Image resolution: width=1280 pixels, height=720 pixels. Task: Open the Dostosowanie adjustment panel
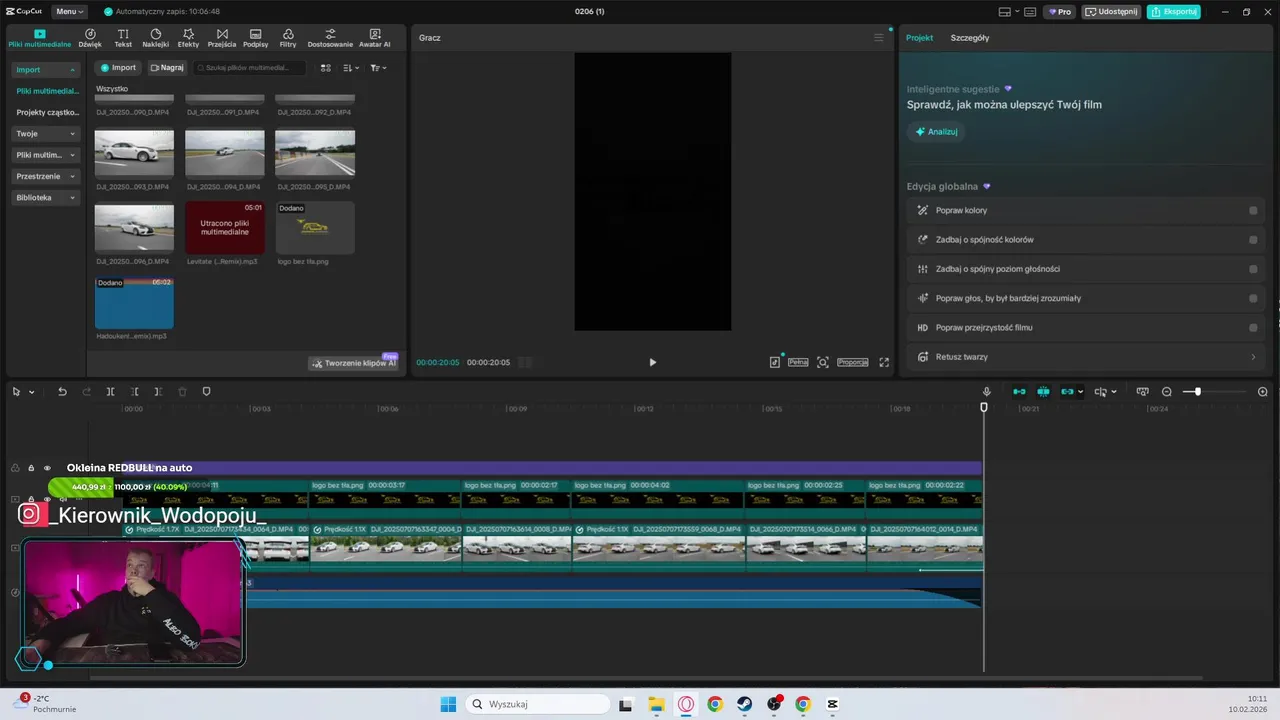(330, 38)
